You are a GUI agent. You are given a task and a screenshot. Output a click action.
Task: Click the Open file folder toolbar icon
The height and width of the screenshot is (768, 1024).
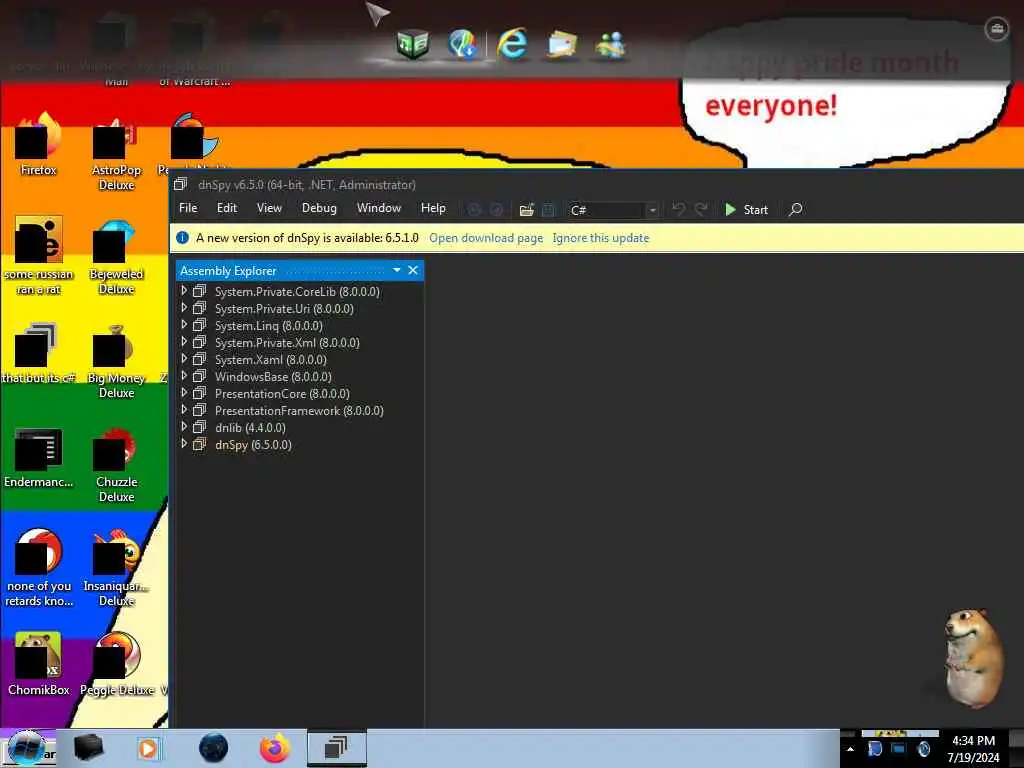[526, 210]
